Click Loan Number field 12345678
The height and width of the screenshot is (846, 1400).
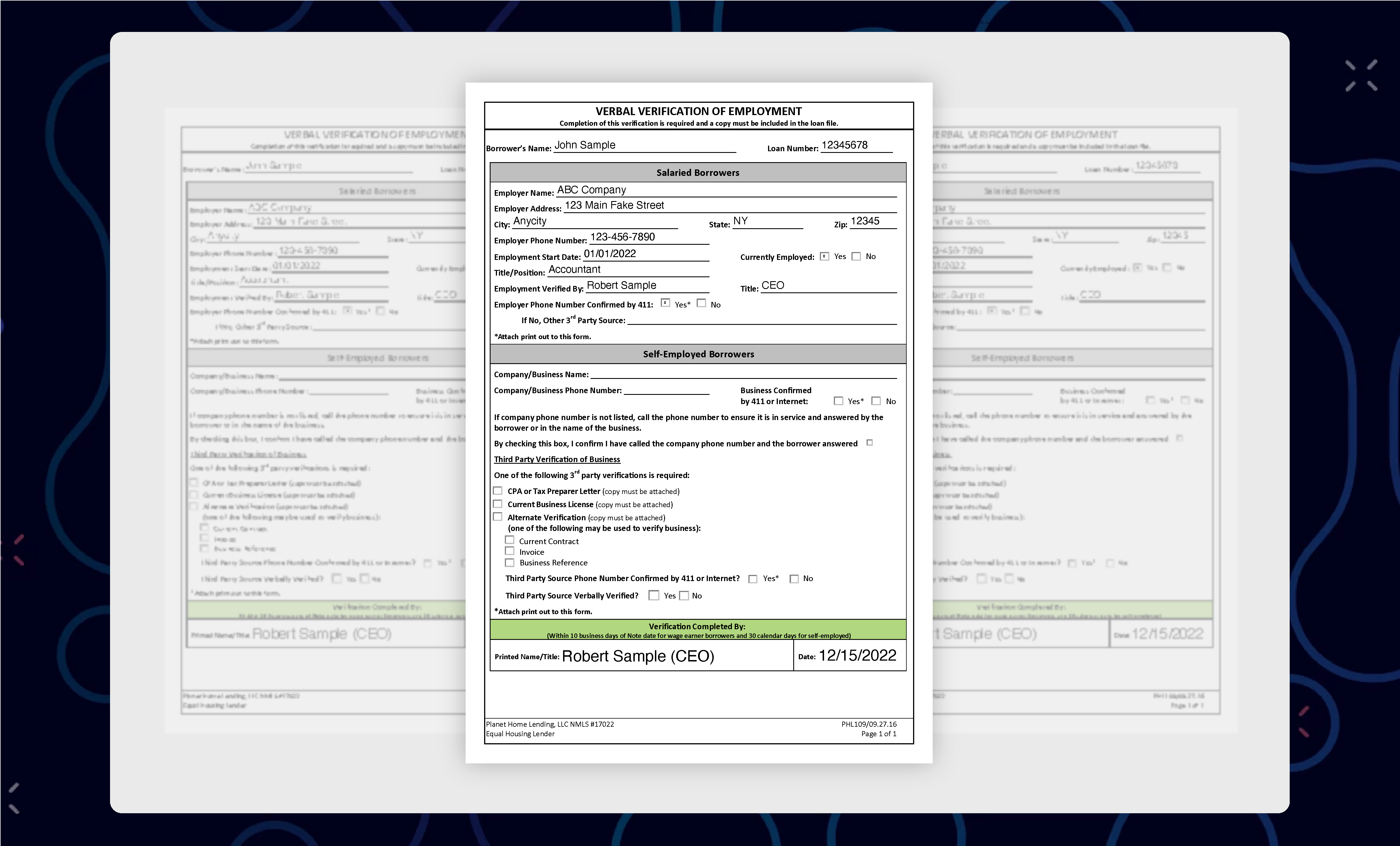click(857, 145)
